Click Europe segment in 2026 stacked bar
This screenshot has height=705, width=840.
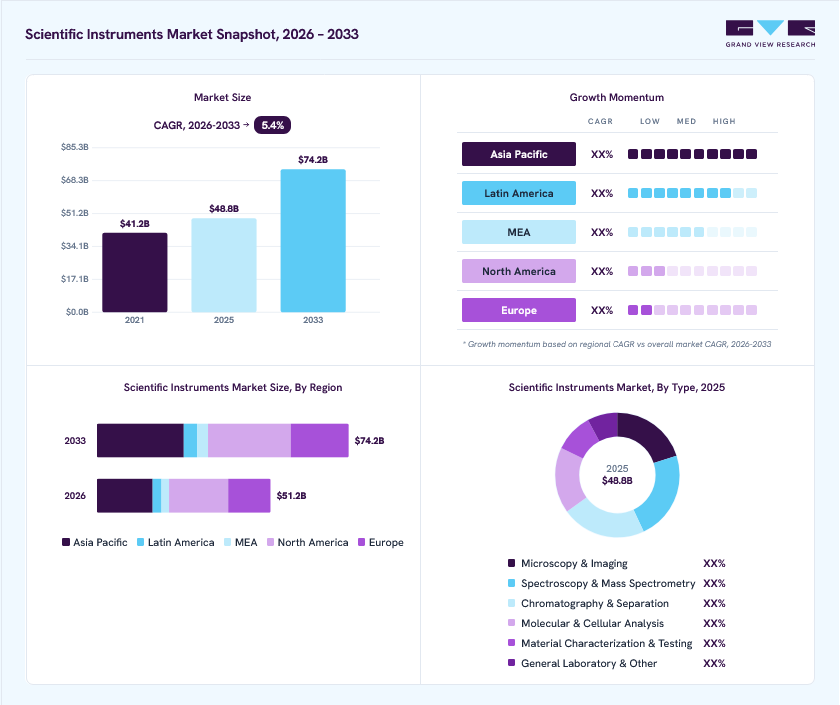tap(249, 496)
